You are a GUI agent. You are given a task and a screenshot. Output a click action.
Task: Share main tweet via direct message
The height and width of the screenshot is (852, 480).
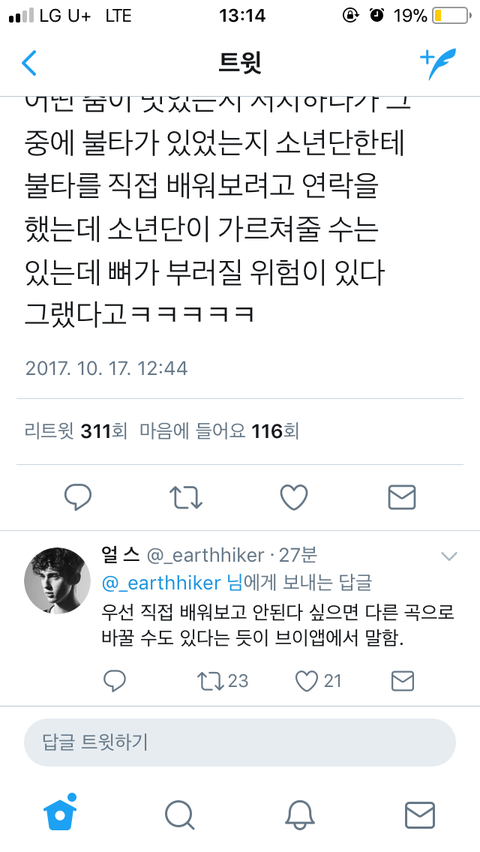point(402,497)
